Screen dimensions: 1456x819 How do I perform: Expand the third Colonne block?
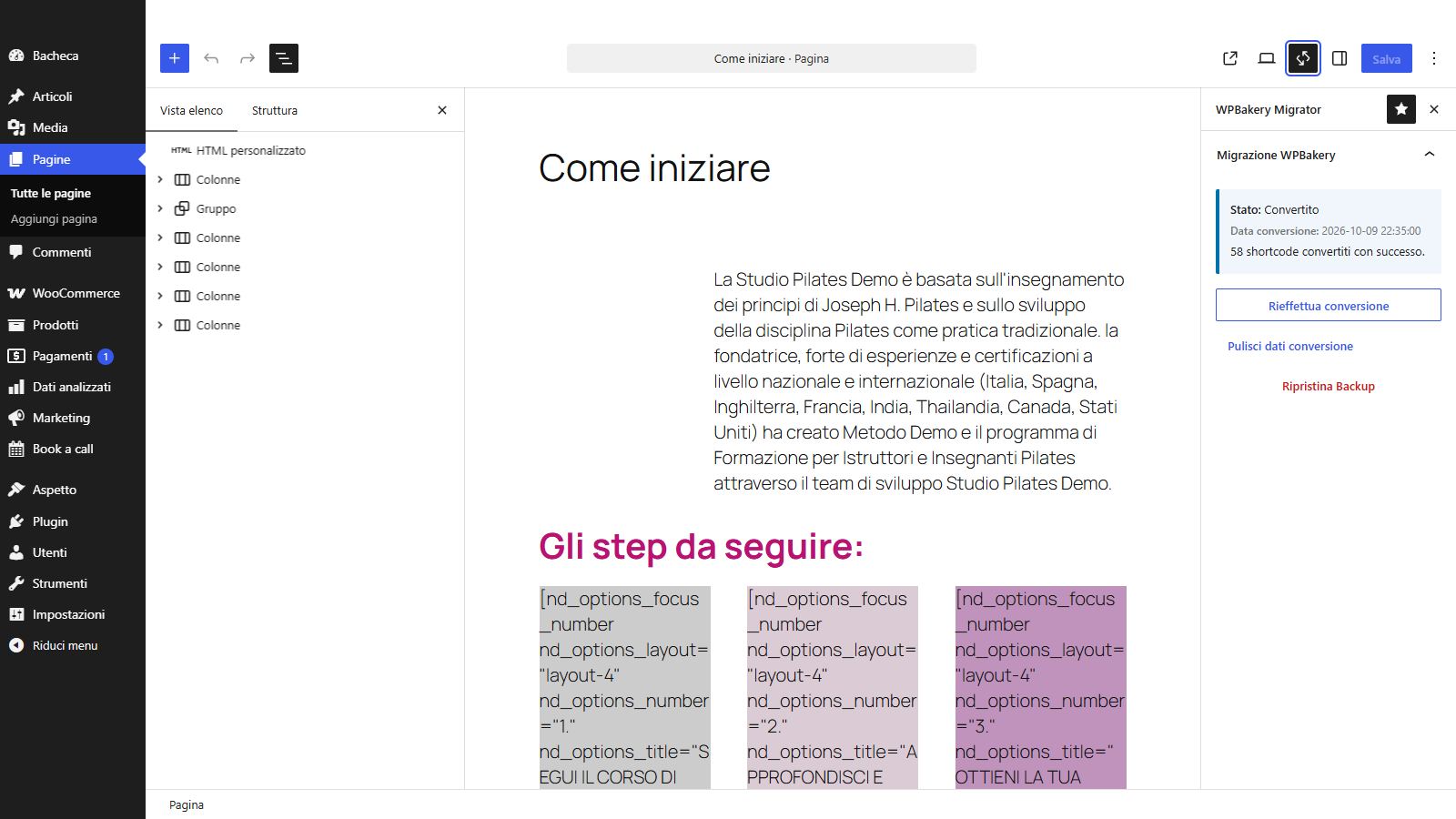pyautogui.click(x=160, y=267)
